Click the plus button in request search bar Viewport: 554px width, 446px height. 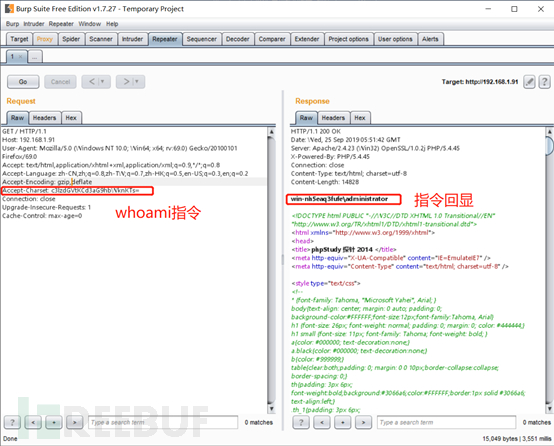(54, 422)
